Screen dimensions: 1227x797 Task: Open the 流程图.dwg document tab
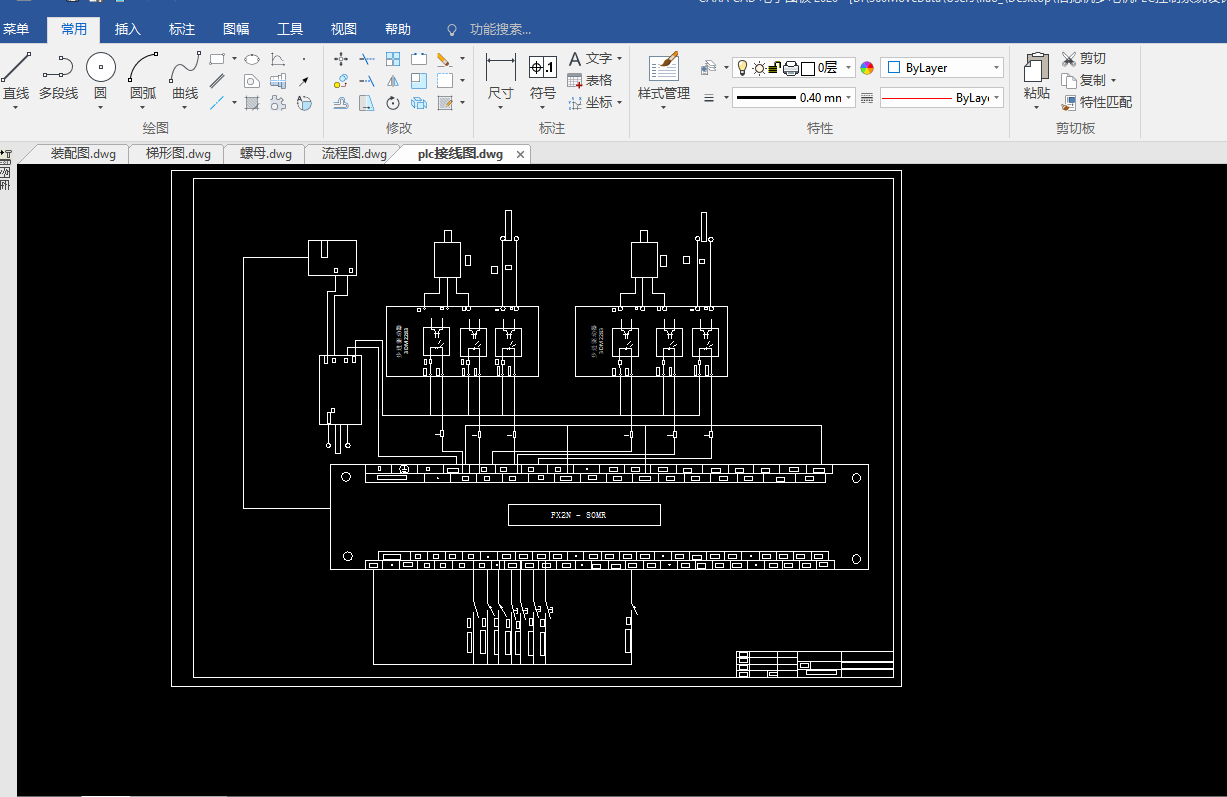click(354, 154)
